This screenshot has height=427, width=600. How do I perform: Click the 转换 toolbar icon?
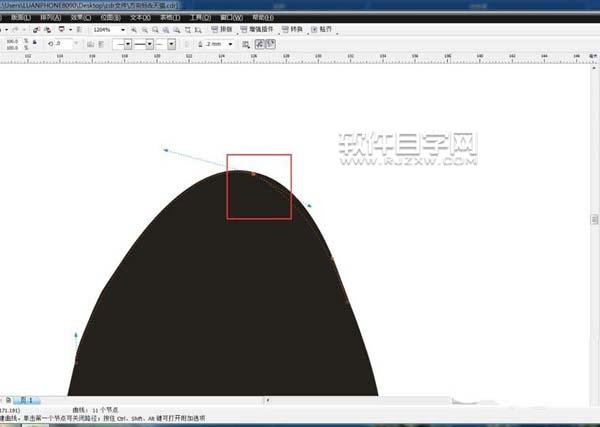tap(292, 29)
